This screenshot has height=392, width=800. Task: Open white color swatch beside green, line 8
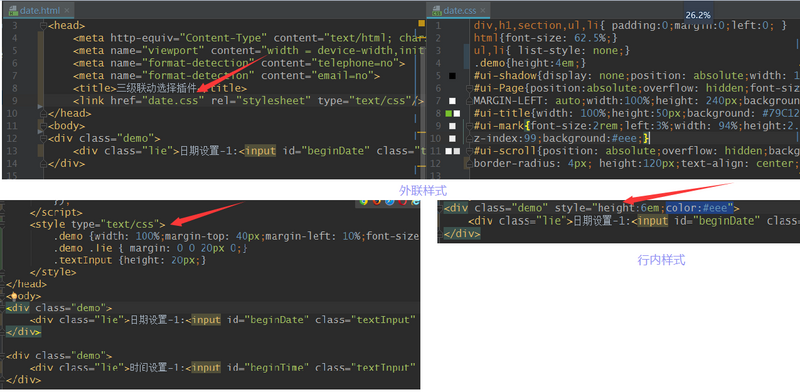pos(457,113)
